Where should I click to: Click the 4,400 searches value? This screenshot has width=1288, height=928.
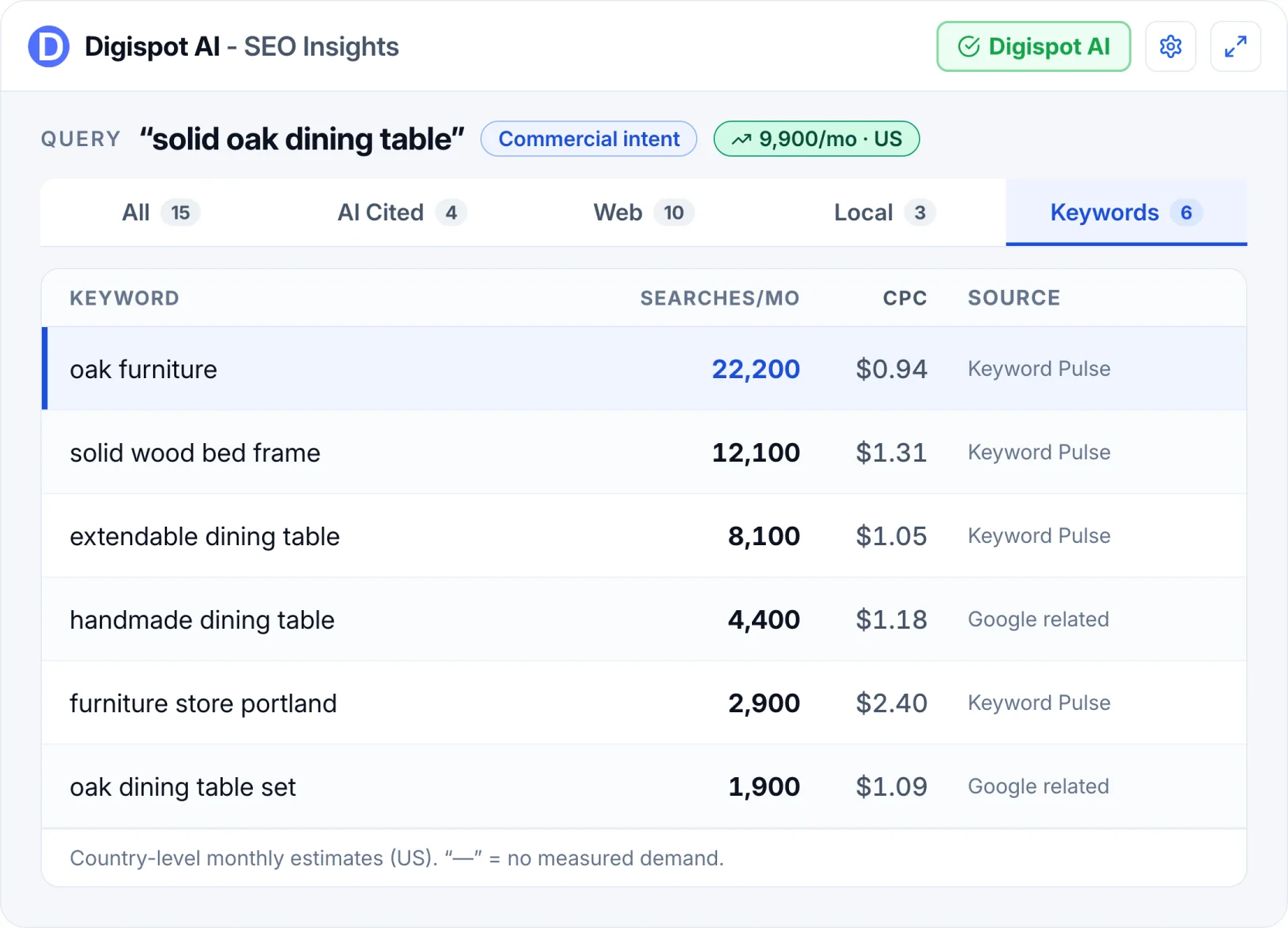point(764,620)
